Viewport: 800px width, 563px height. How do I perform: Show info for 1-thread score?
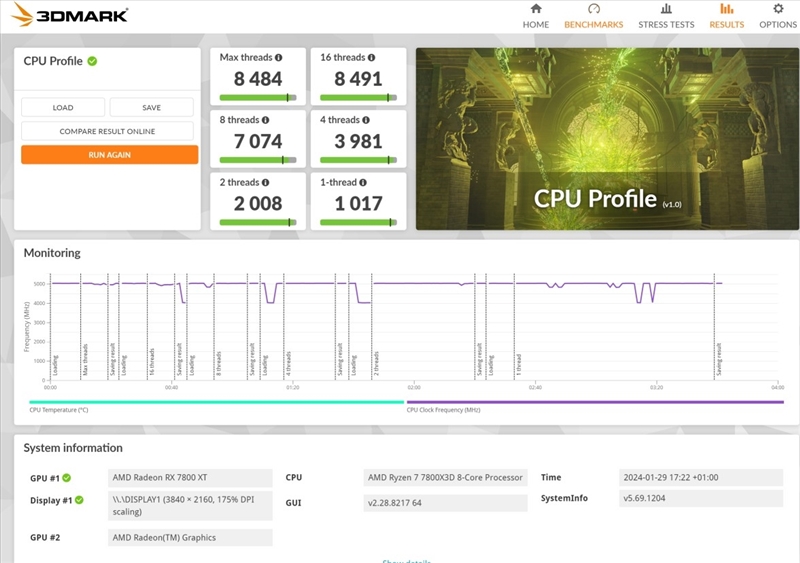363,182
